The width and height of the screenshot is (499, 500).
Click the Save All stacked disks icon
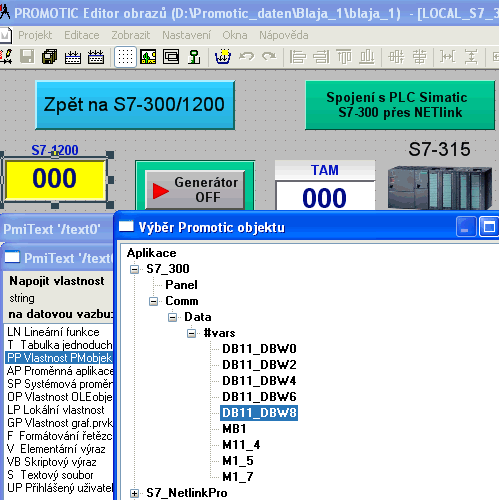click(50, 57)
